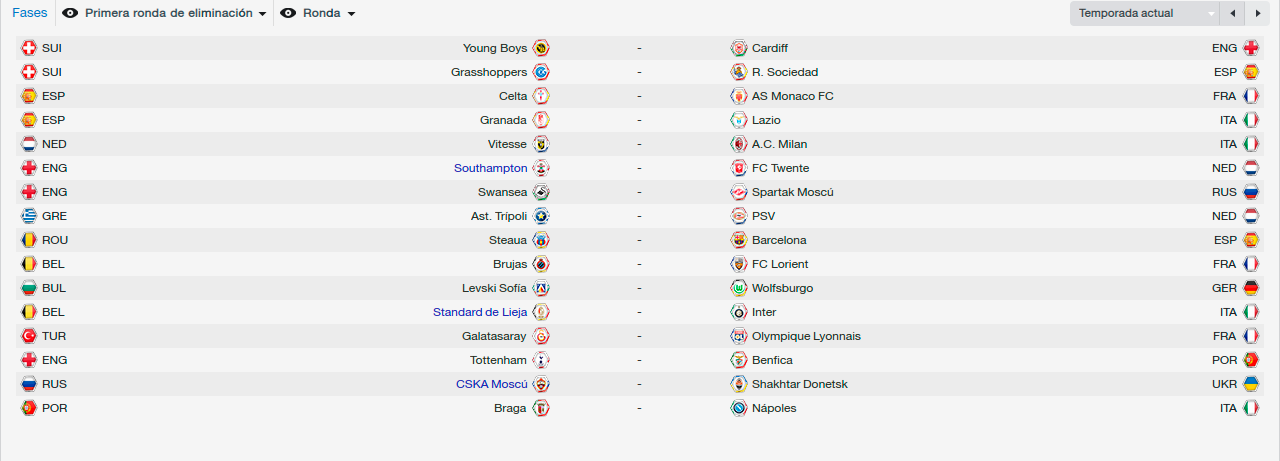
Task: Click the A.C. Milan club badge
Action: click(x=739, y=144)
